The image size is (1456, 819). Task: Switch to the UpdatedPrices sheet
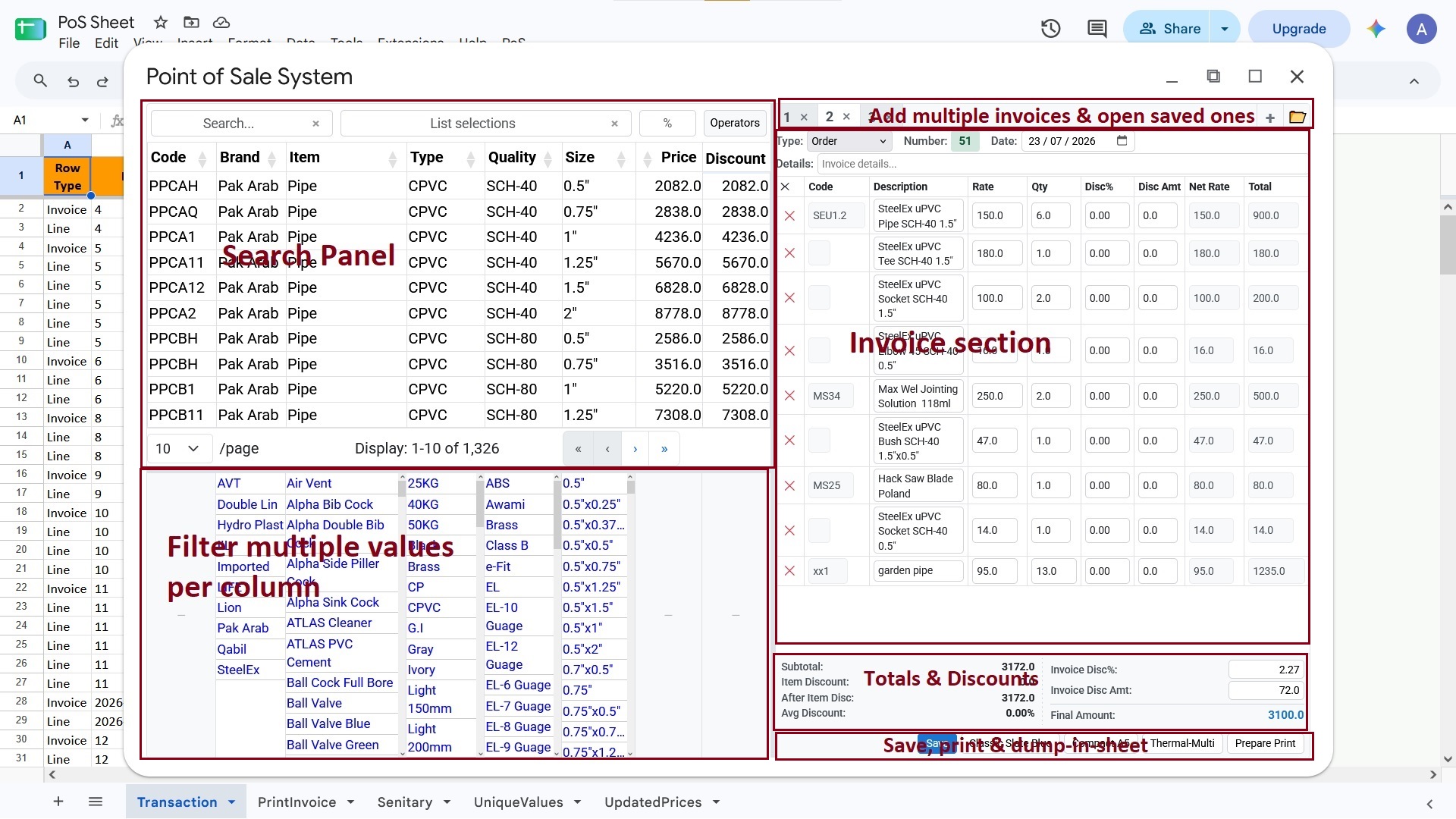click(653, 802)
